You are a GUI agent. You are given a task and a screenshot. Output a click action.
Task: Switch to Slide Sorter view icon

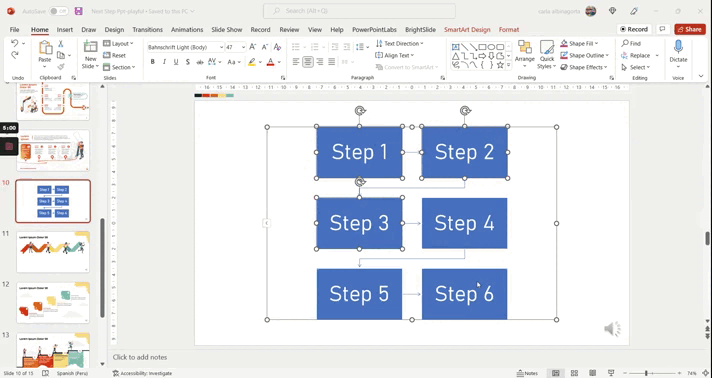pyautogui.click(x=574, y=373)
